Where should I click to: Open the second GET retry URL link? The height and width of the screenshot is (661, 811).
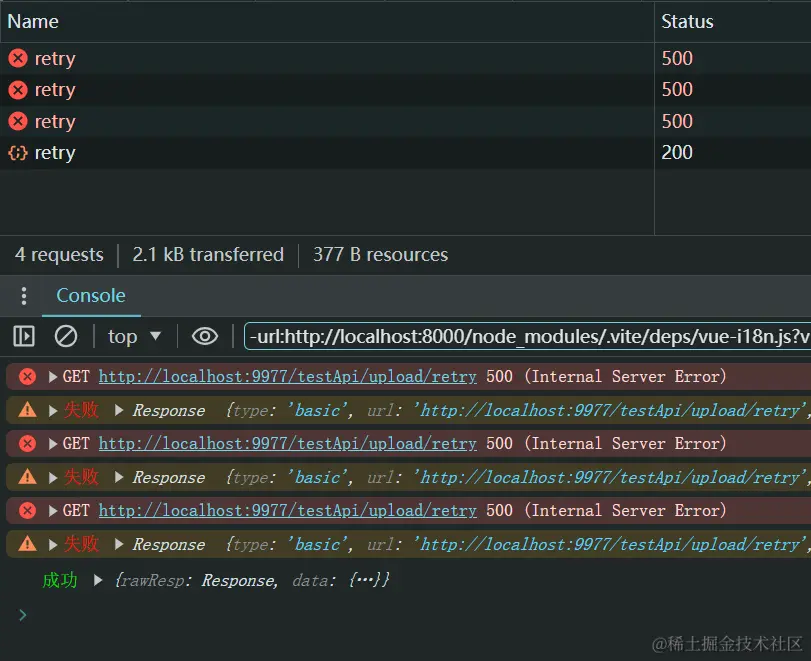[288, 444]
